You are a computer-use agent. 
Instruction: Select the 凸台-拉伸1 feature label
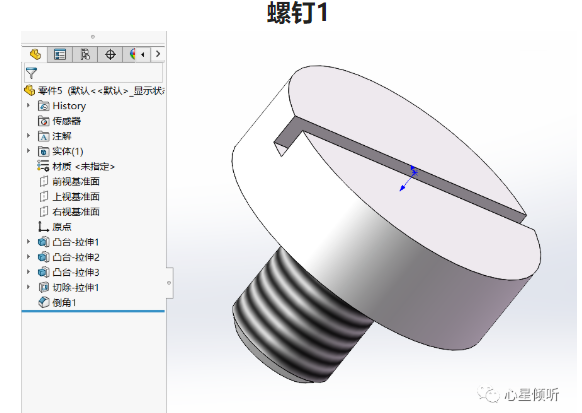[x=76, y=242]
